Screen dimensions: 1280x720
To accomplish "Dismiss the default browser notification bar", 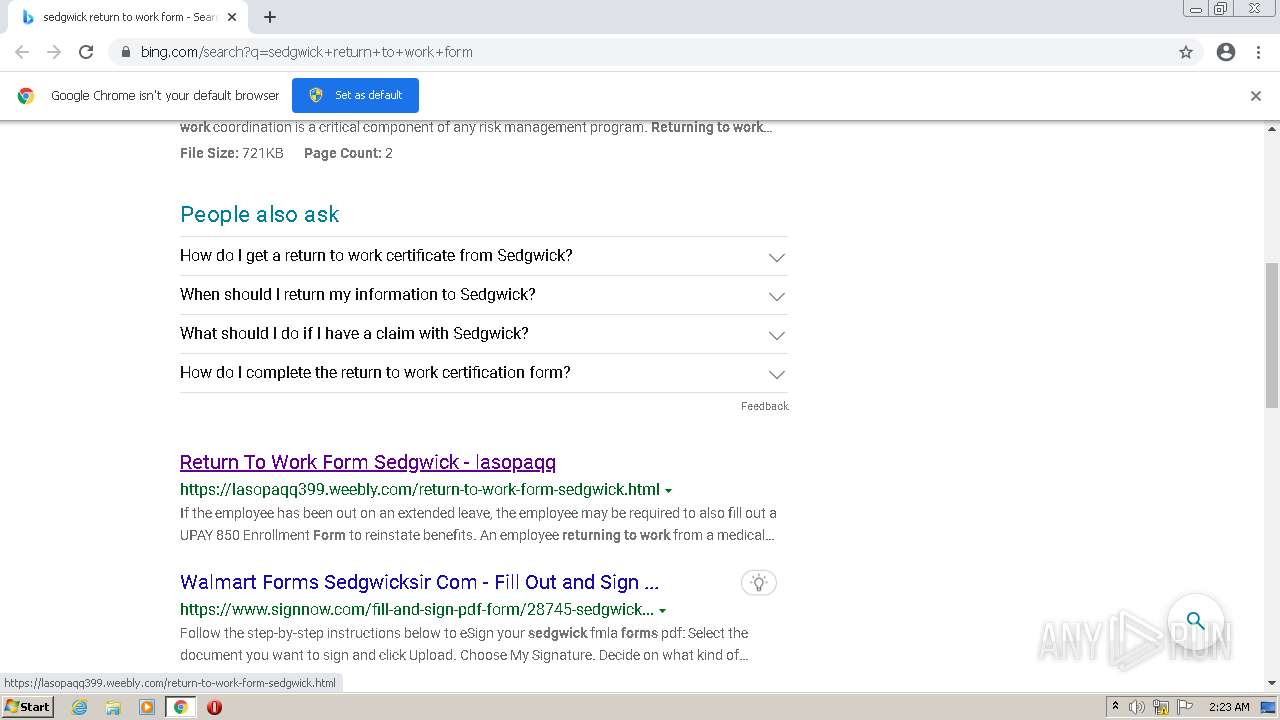I will click(1256, 96).
